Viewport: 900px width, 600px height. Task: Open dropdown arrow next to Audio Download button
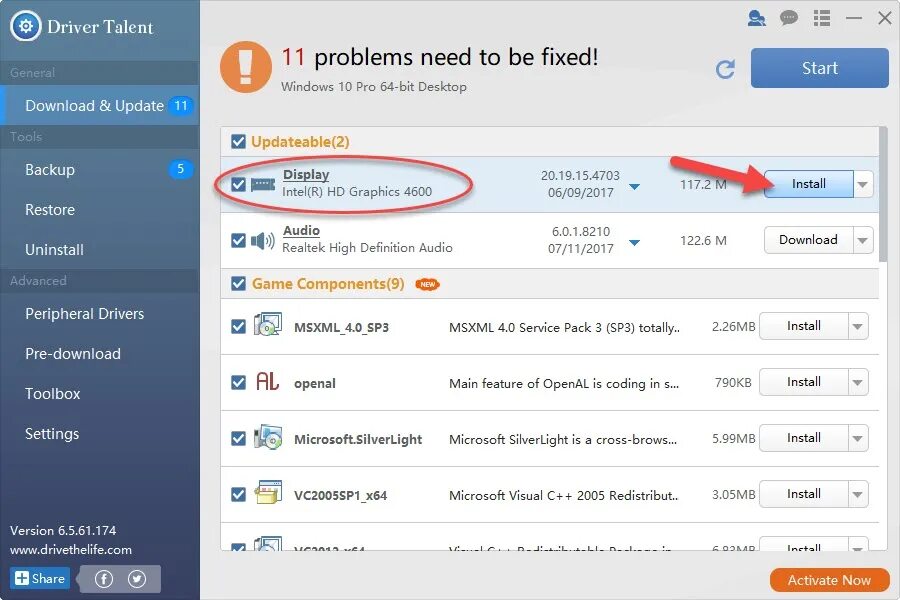(x=863, y=241)
